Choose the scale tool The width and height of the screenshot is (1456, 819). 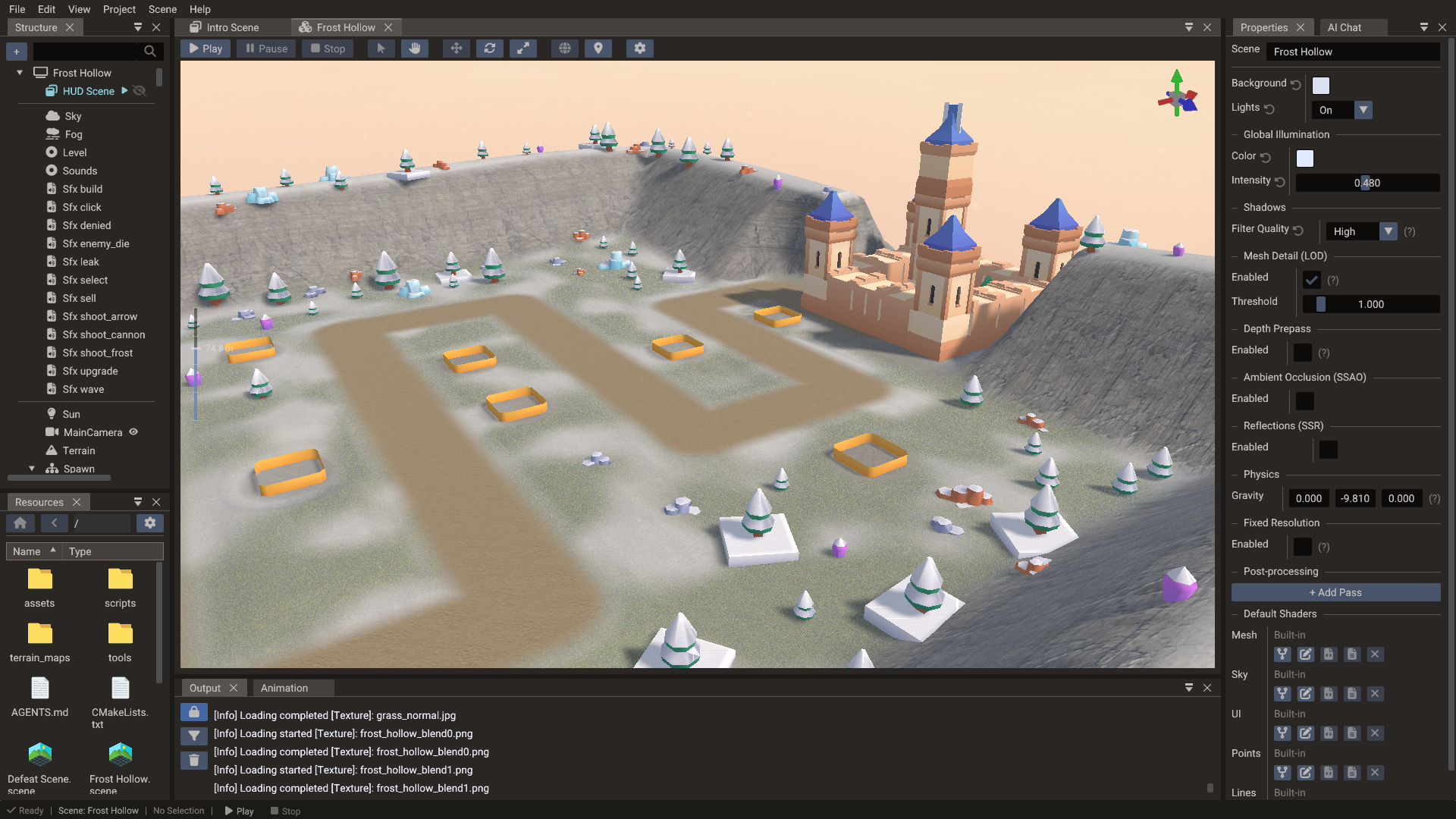tap(523, 49)
